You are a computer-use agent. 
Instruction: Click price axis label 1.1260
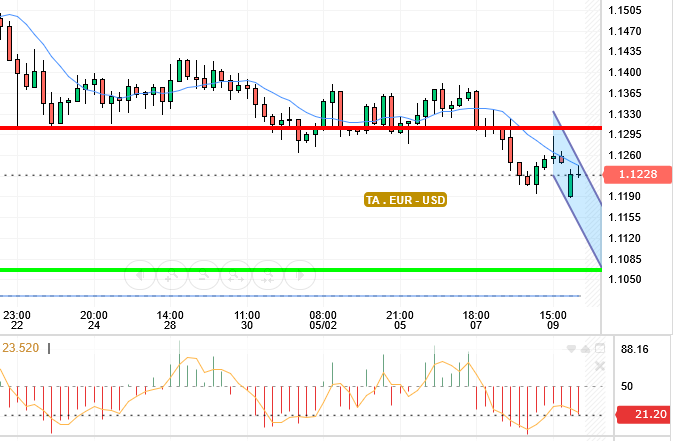624,155
